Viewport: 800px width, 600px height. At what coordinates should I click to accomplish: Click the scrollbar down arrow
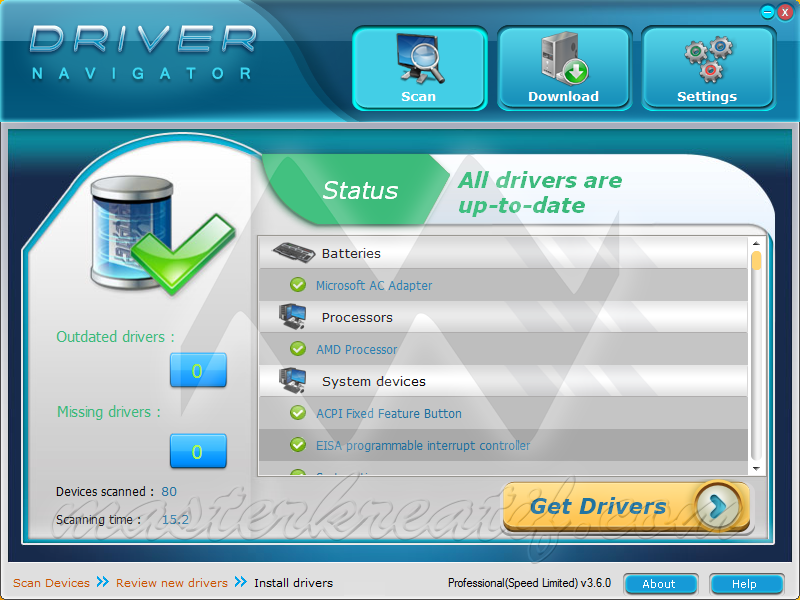pos(758,467)
